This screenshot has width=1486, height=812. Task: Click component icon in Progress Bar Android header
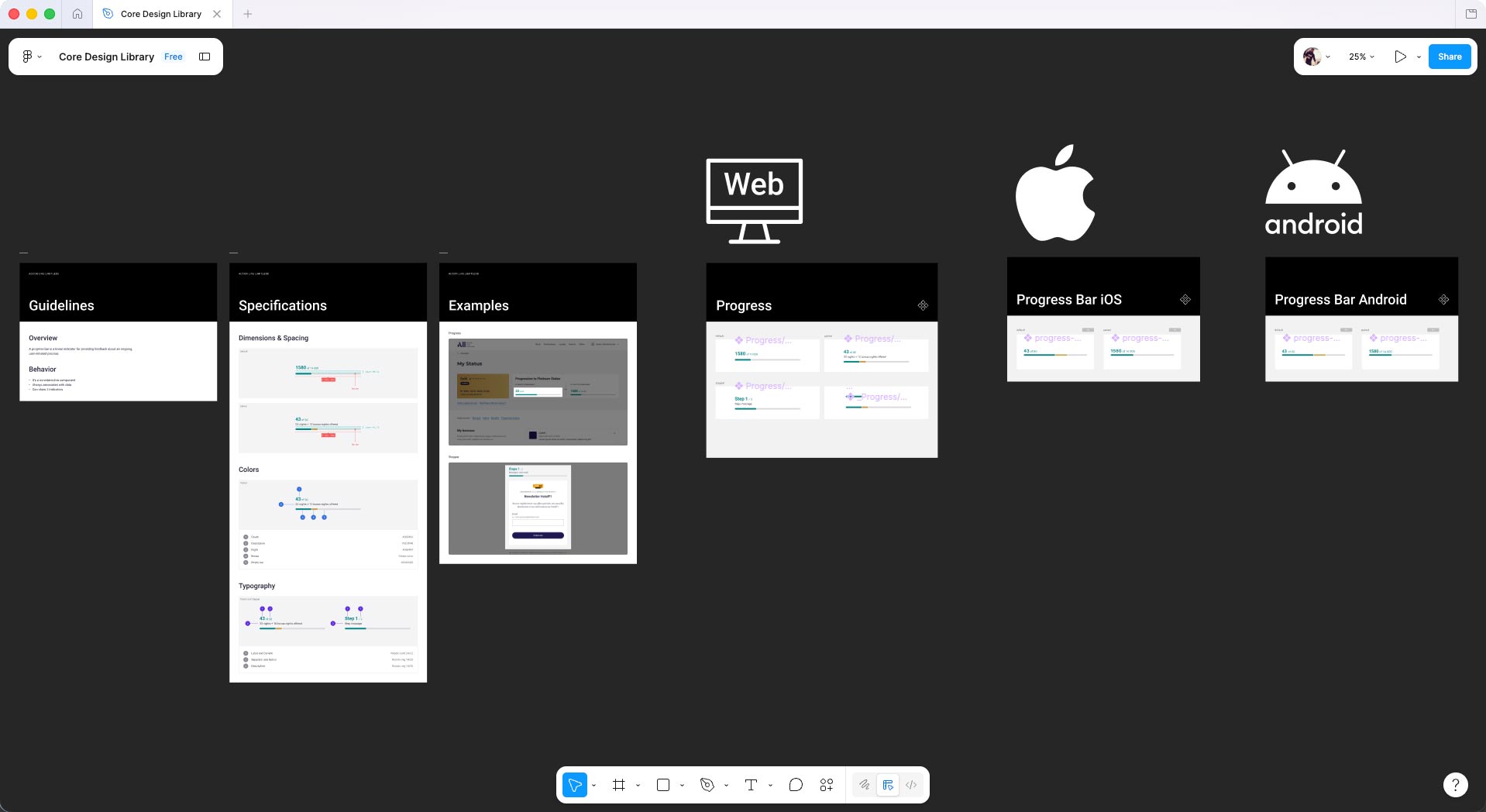point(1443,300)
